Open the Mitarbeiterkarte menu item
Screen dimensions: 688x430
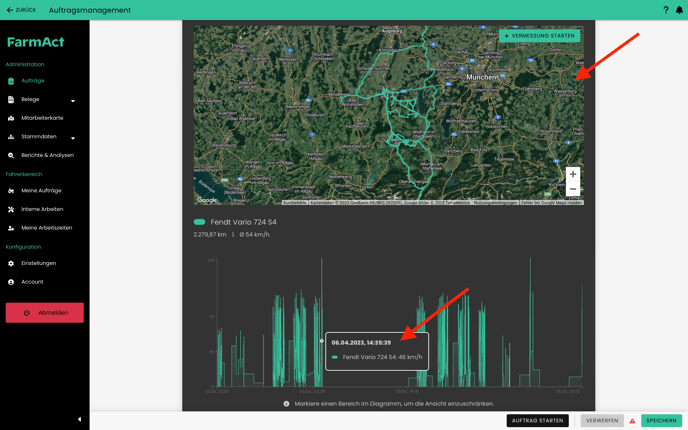pos(42,118)
